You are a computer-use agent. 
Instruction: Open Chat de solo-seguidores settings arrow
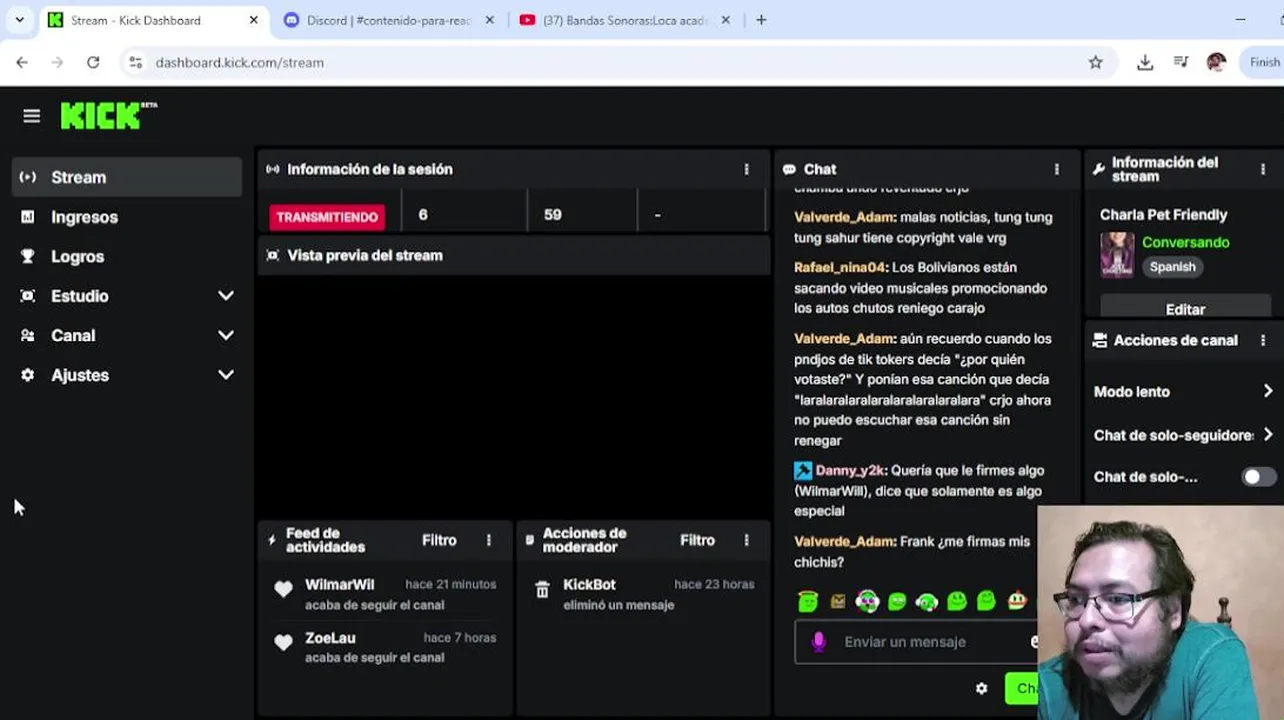(1268, 435)
